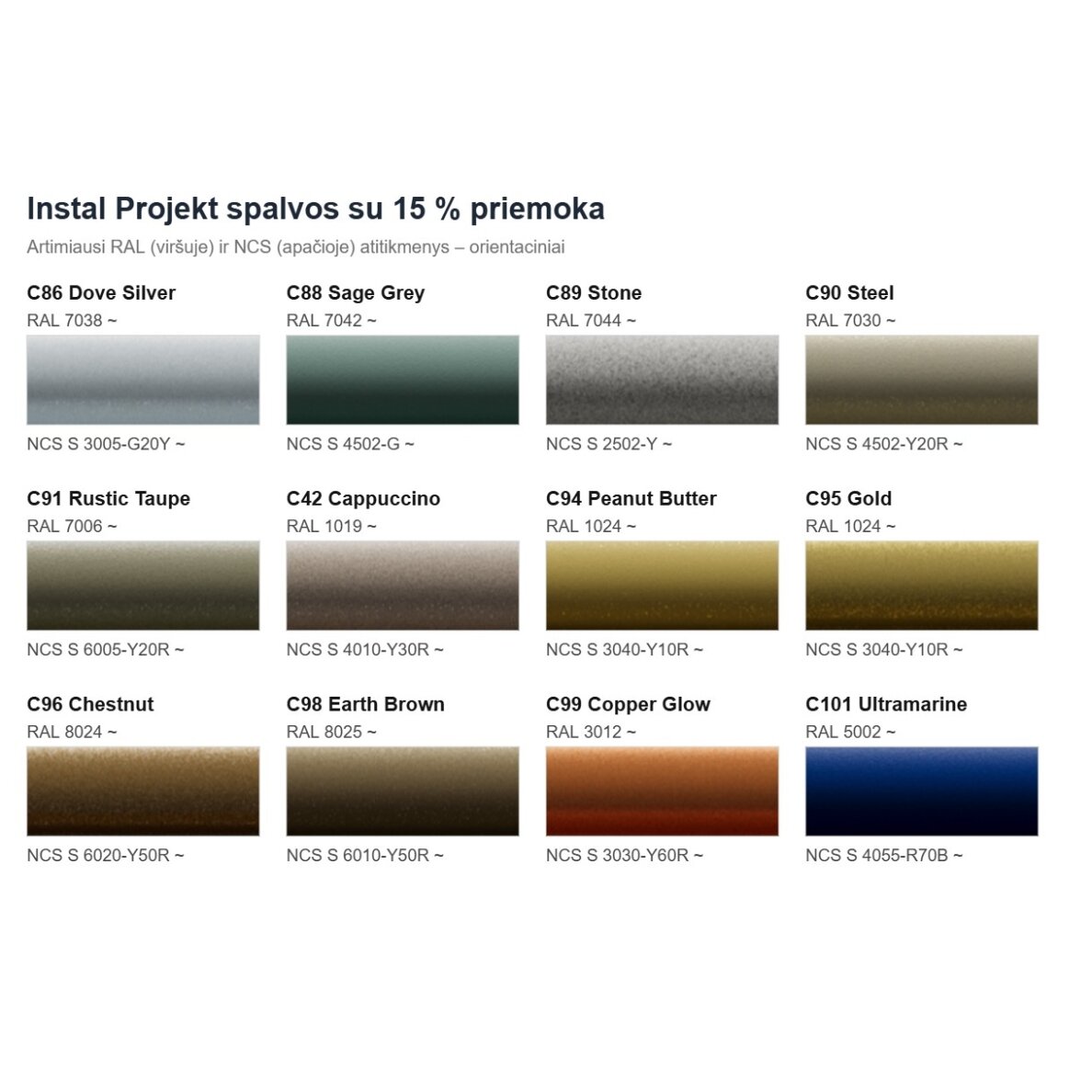The height and width of the screenshot is (1092, 1092).
Task: Click the C101 Ultramarine title label
Action: tap(886, 704)
